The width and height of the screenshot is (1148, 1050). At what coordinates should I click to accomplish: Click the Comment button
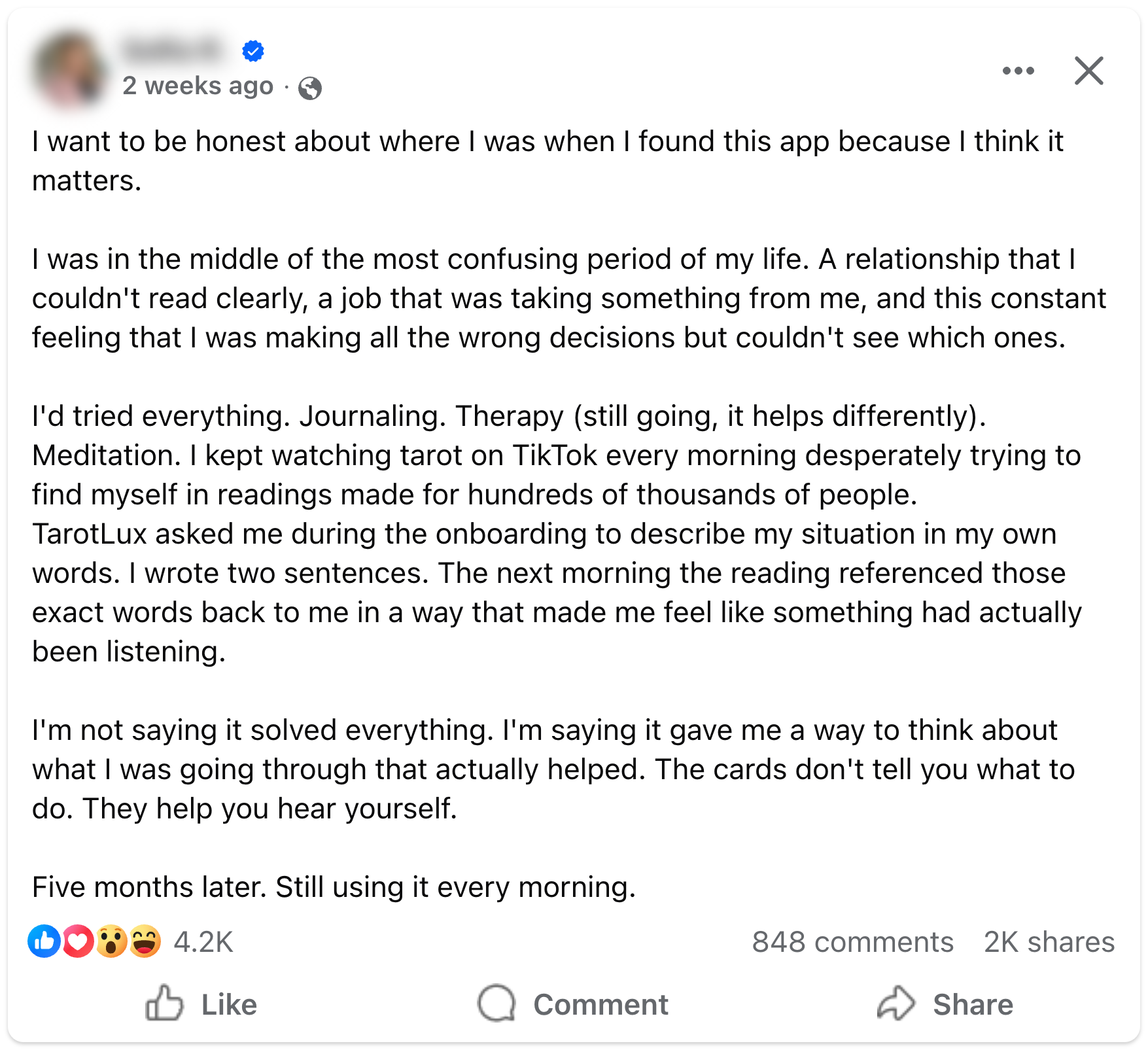[573, 1004]
